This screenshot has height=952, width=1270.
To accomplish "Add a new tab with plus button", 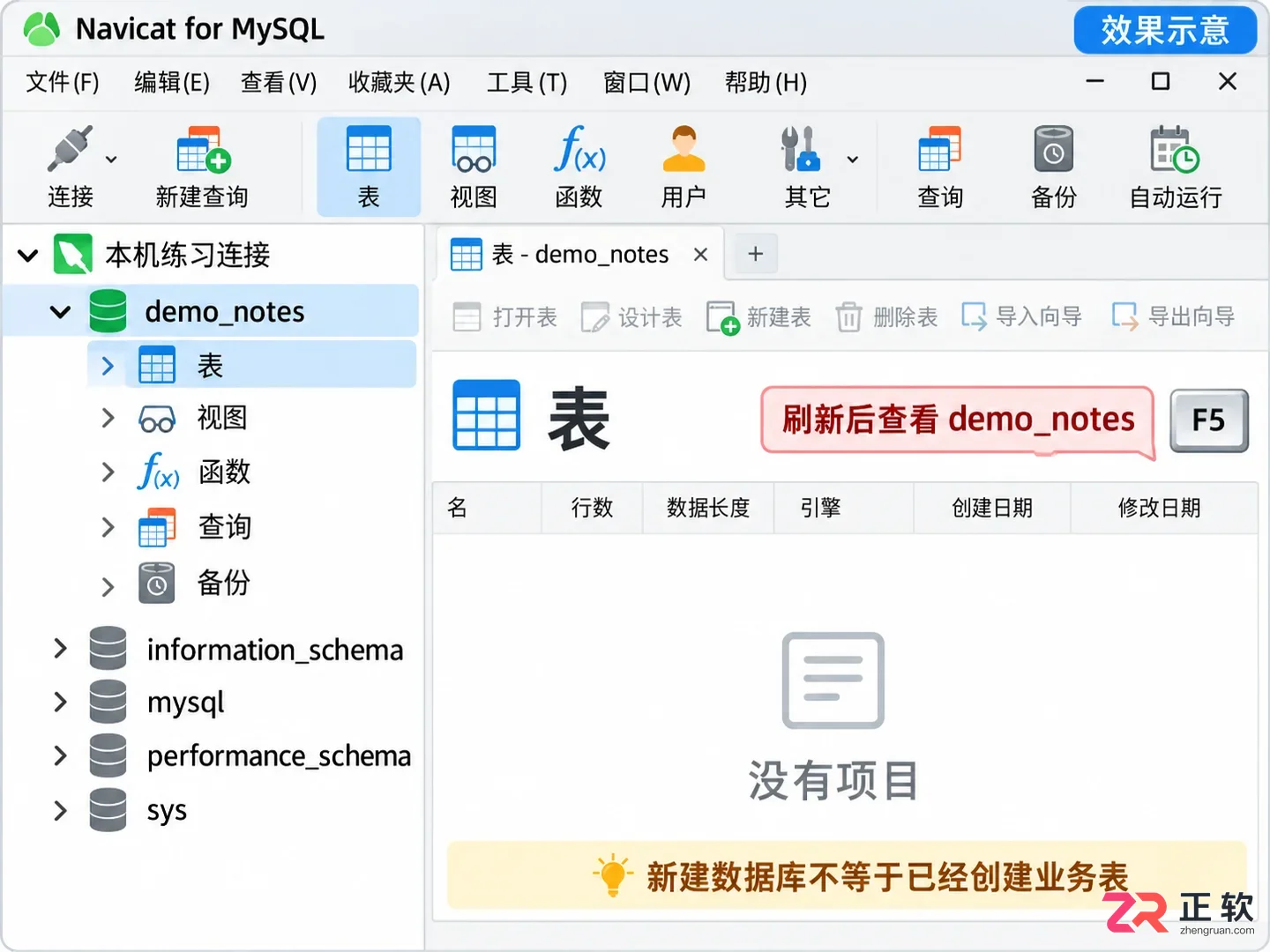I will coord(755,254).
